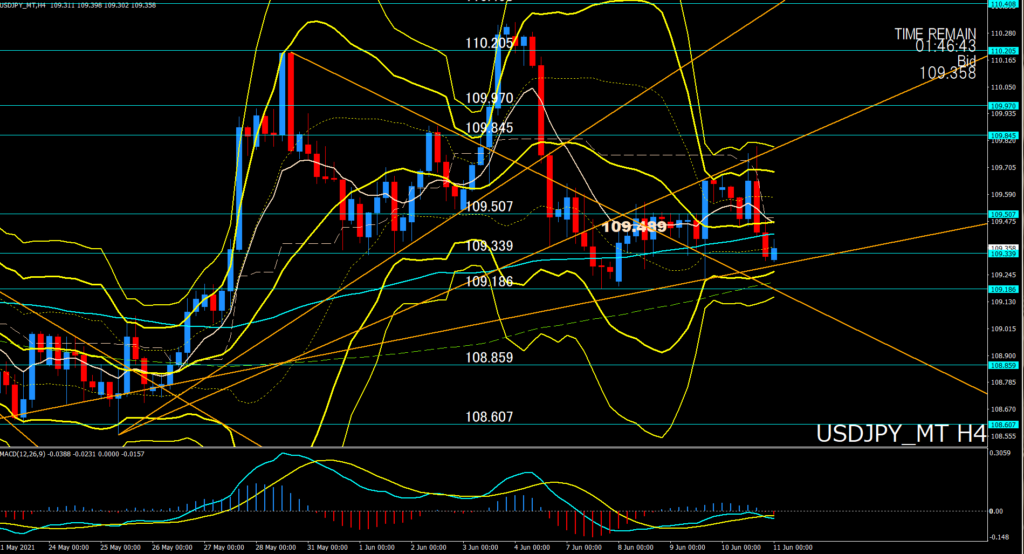Click the 8 Jun 00:00 date label

(635, 547)
